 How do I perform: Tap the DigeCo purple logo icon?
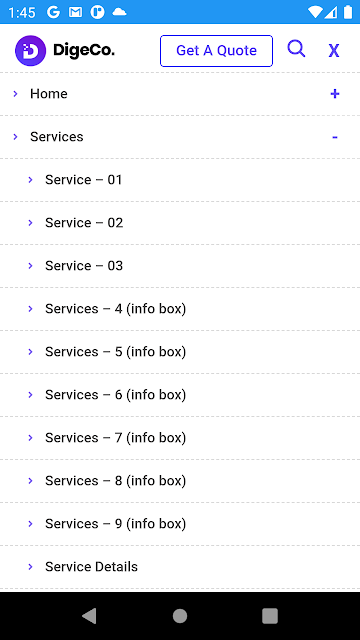tap(30, 51)
